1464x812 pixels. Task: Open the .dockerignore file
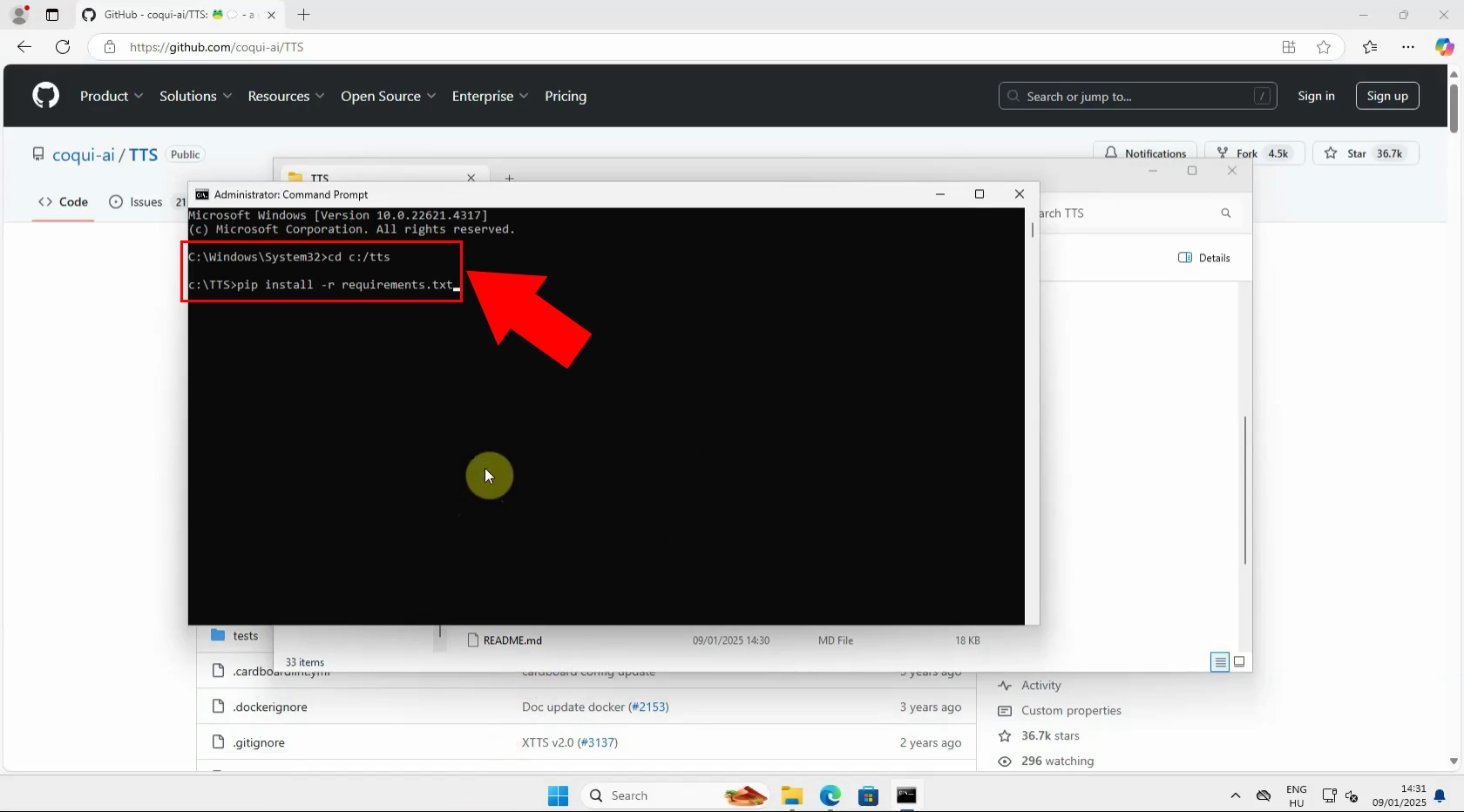(x=270, y=707)
